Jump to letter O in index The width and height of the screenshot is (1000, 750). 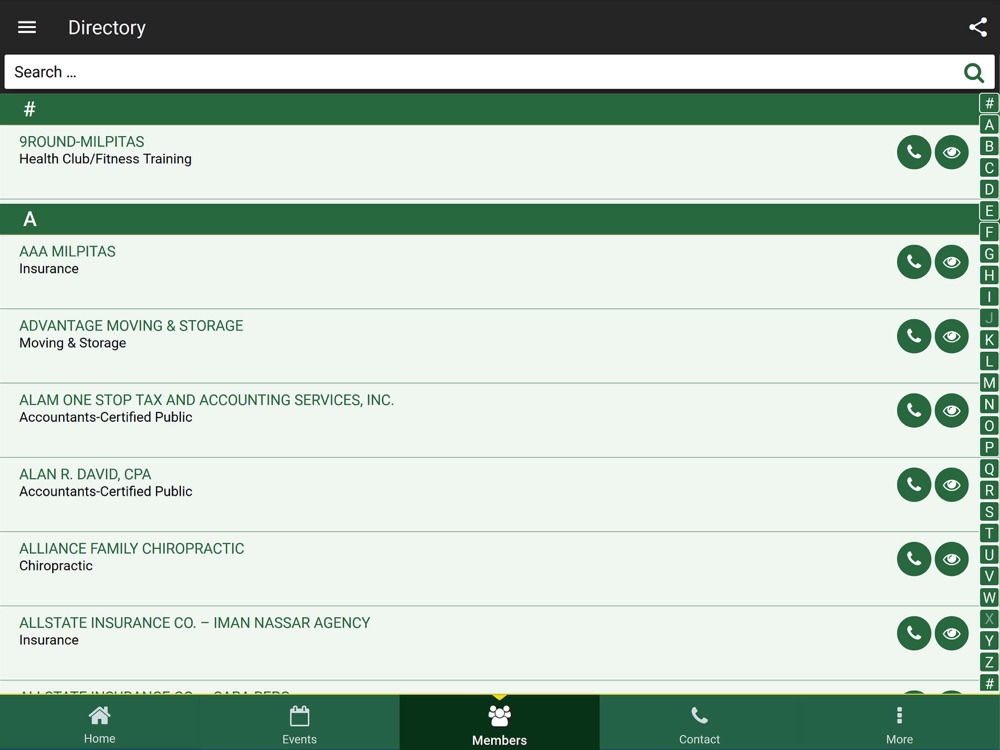click(x=989, y=426)
